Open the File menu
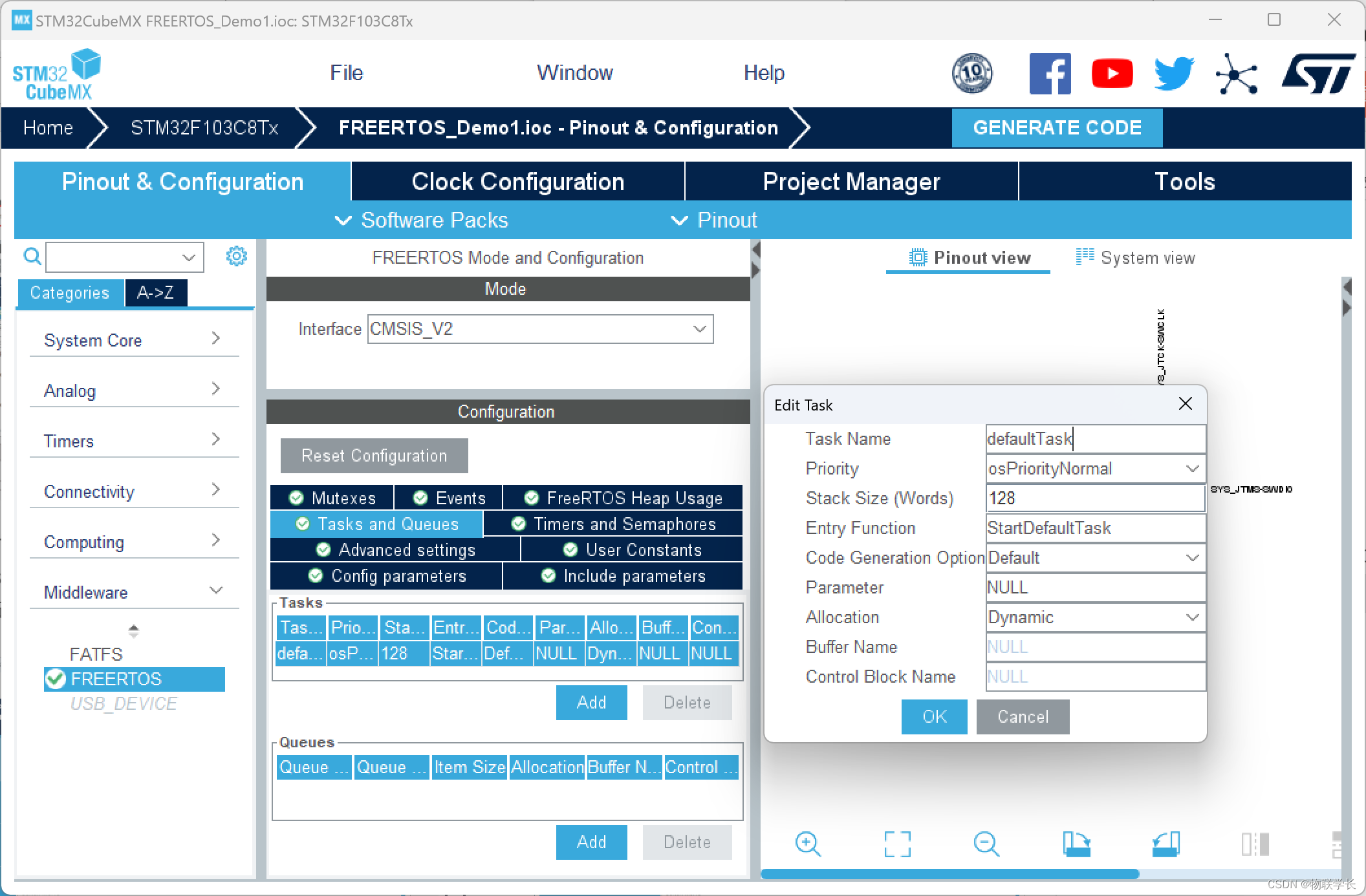1366x896 pixels. tap(347, 73)
